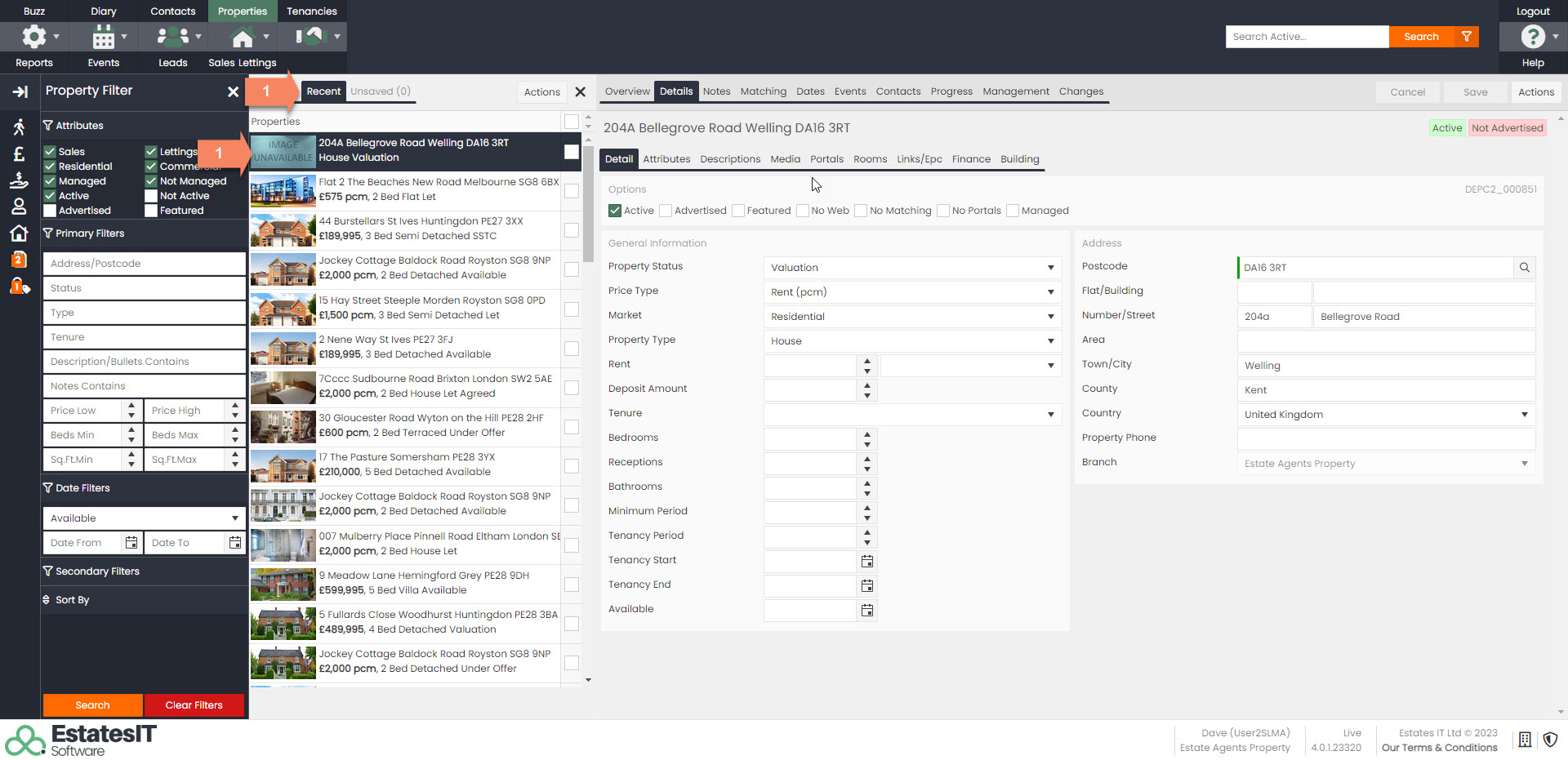This screenshot has width=1568, height=760.
Task: Collapse the sidebar using arrow icon
Action: pyautogui.click(x=20, y=92)
